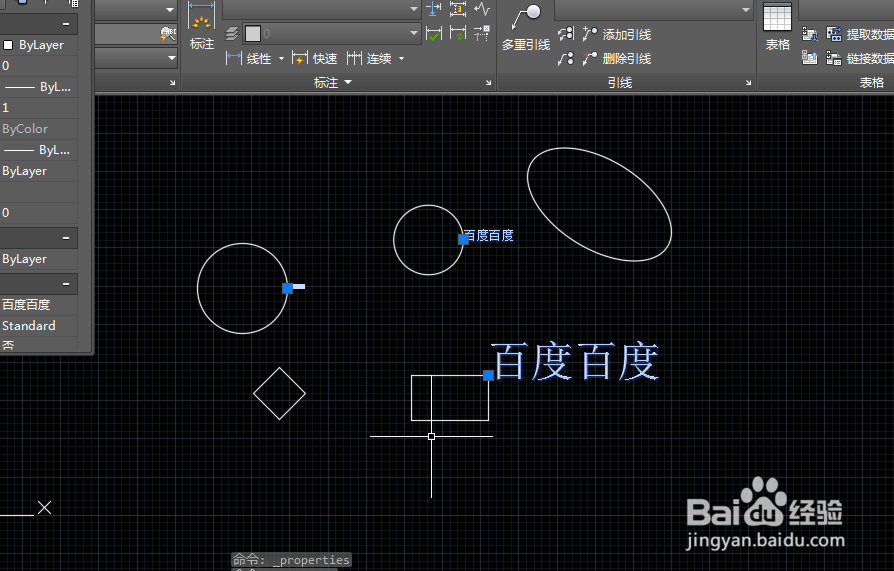894x571 pixels.
Task: Open the 连续 dimension dropdown arrow
Action: [x=401, y=59]
